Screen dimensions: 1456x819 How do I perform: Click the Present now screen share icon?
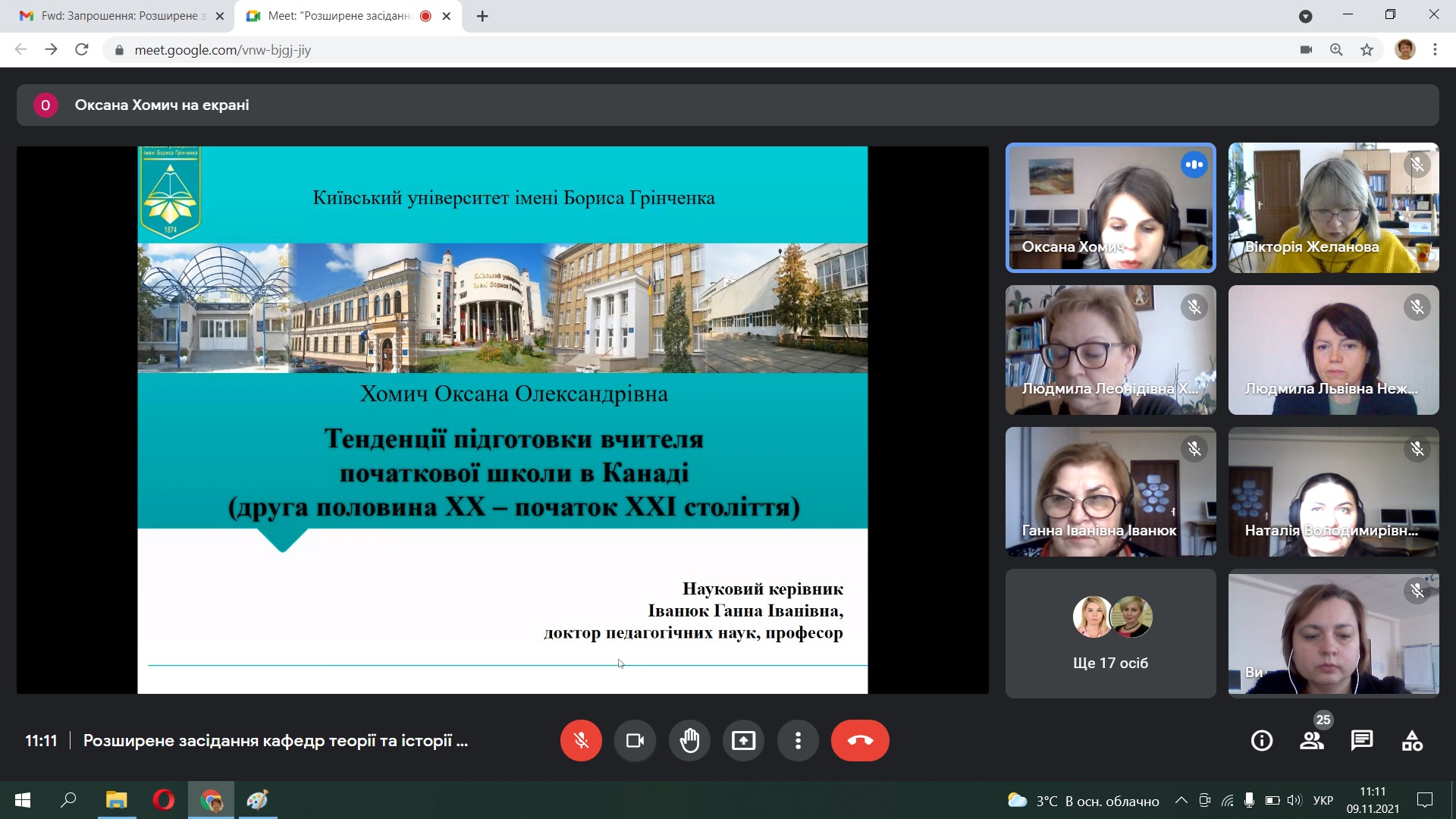pyautogui.click(x=743, y=740)
